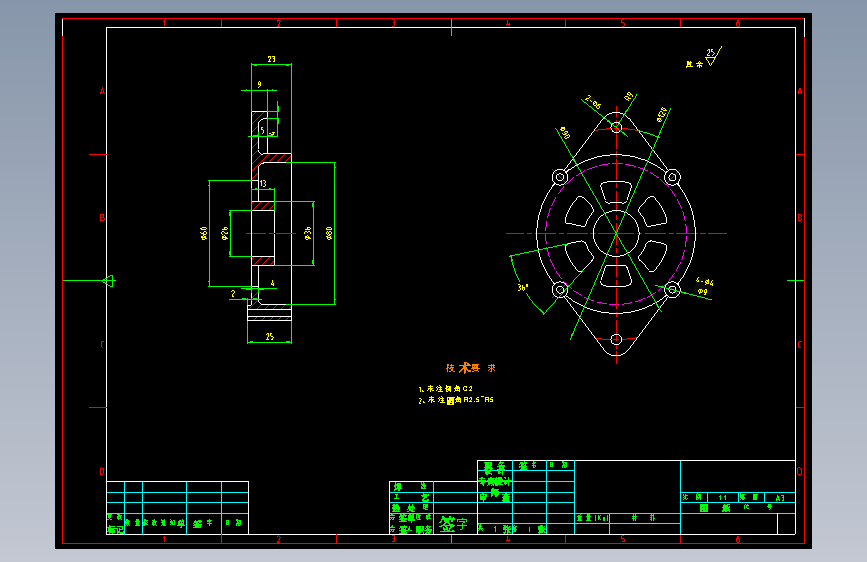This screenshot has height=562, width=867.
Task: Click the '重量(Kg)' title block cell
Action: (592, 518)
